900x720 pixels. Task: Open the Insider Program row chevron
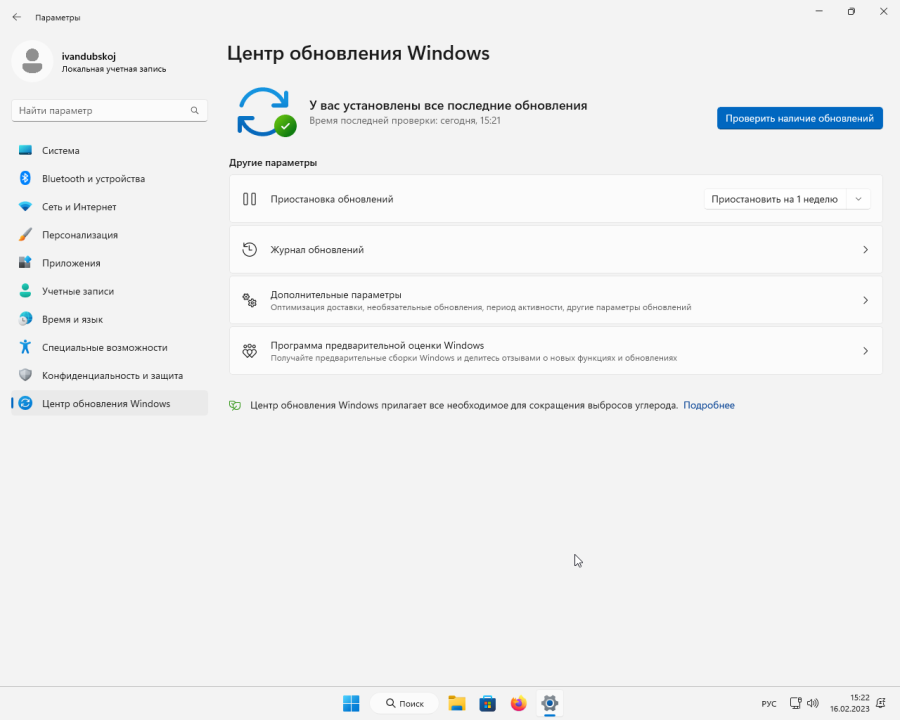(x=866, y=351)
